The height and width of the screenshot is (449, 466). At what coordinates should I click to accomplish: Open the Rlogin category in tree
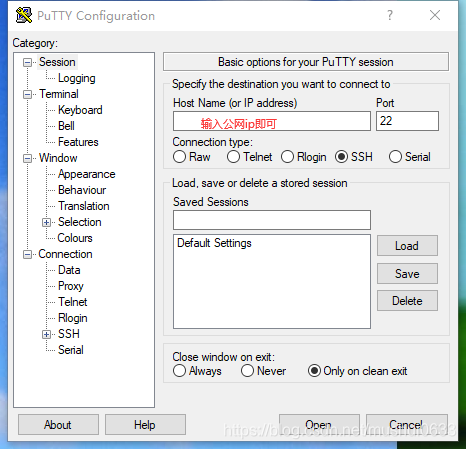73,318
